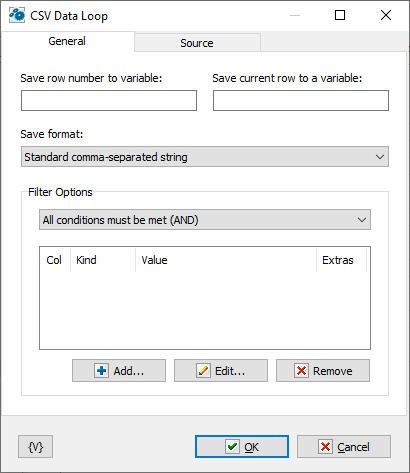
Task: Focus the Save current row to a variable field
Action: click(x=301, y=100)
